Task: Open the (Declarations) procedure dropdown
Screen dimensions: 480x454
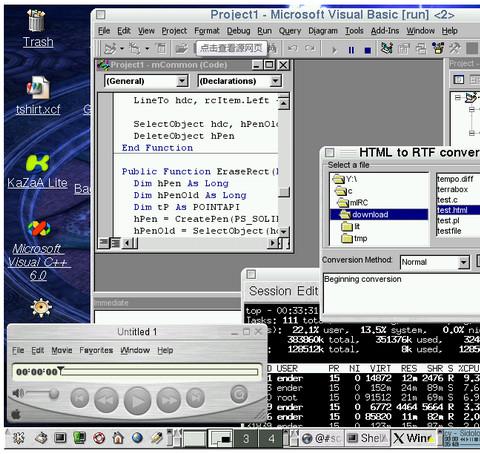Action: (x=275, y=81)
